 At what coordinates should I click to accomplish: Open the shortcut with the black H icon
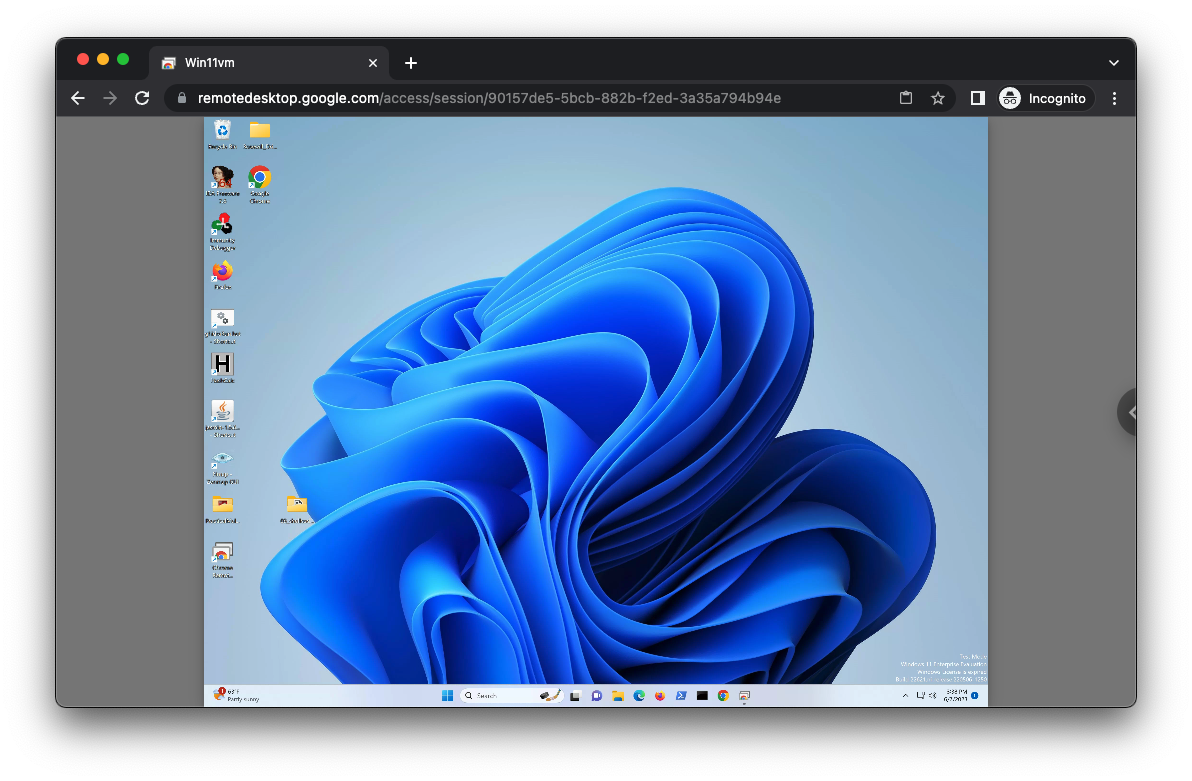[x=222, y=365]
